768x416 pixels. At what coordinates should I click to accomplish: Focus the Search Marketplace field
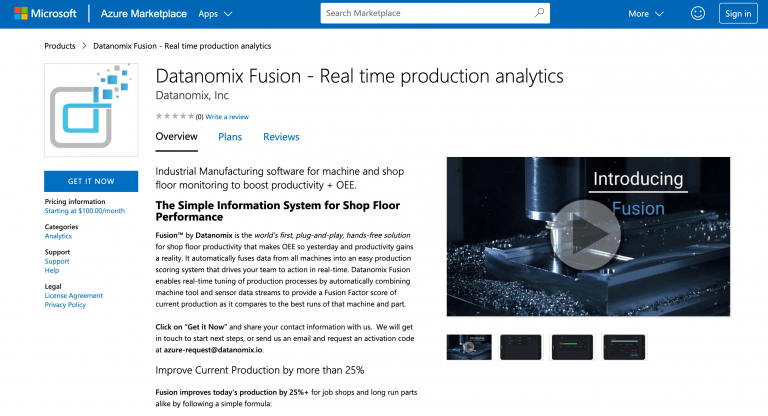(x=435, y=13)
